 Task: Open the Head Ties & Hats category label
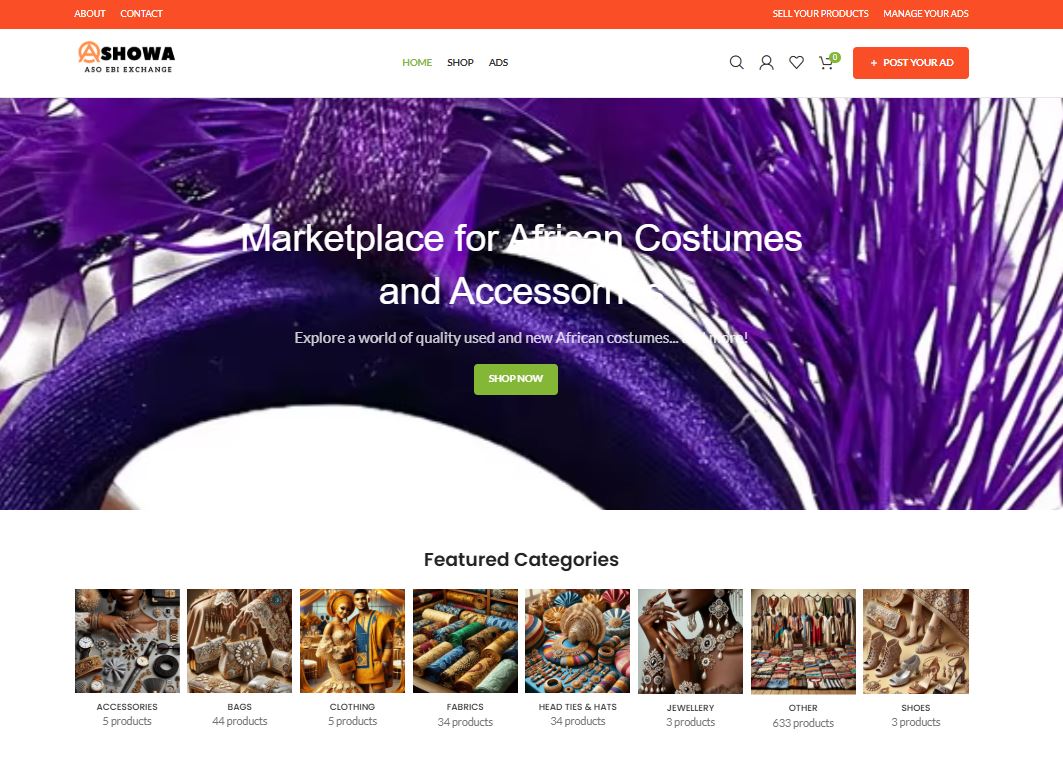point(578,707)
